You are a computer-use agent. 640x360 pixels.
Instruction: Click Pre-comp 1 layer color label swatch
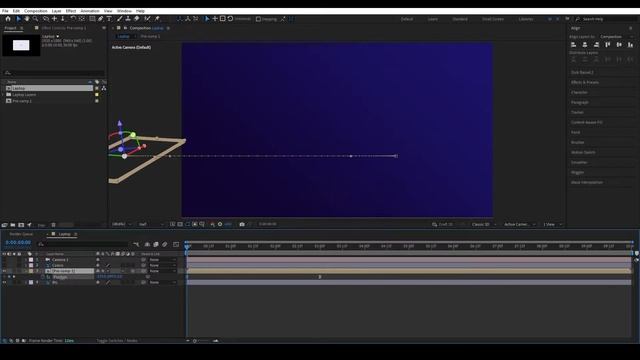coord(31,271)
